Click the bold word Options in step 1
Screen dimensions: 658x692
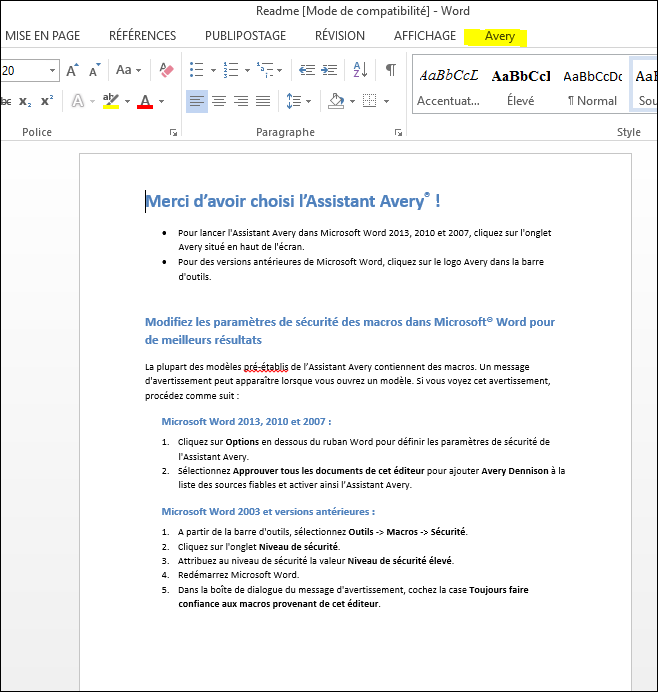point(242,442)
